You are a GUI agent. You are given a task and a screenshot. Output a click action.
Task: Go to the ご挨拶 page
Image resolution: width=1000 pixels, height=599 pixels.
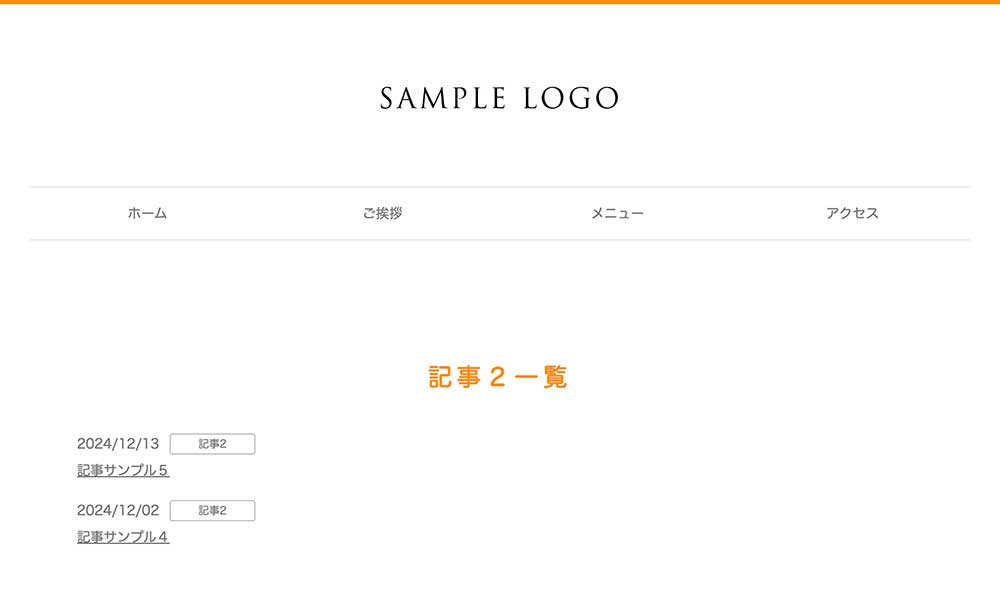[x=383, y=213]
